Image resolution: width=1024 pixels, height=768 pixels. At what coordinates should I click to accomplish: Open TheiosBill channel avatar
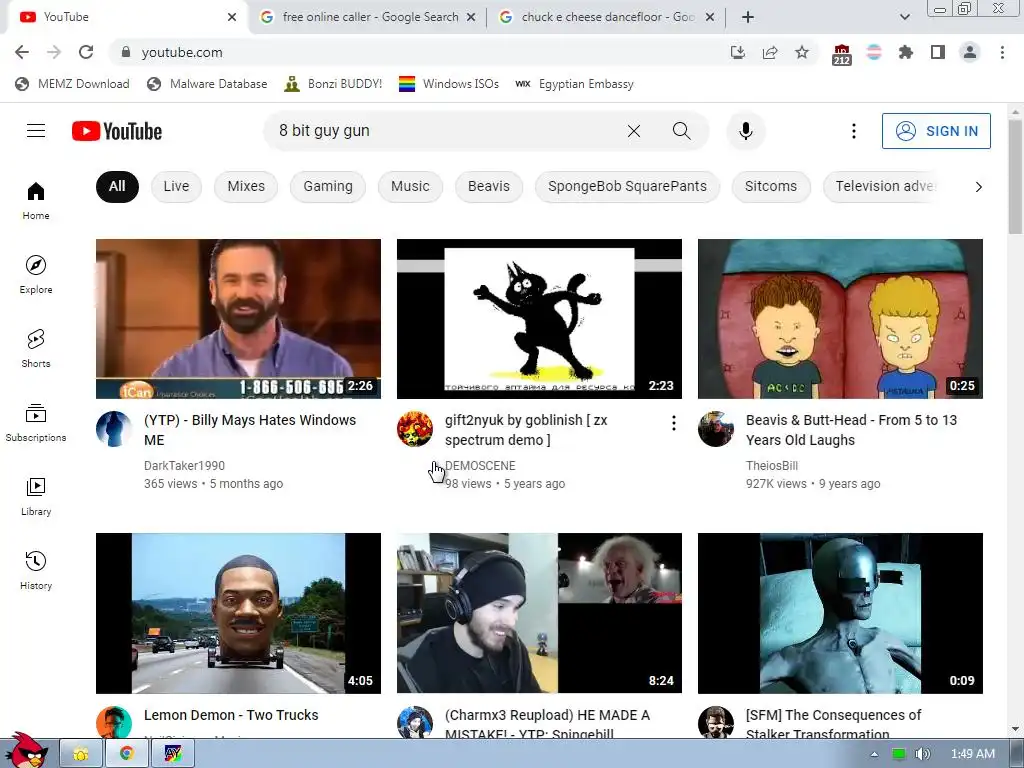(716, 429)
